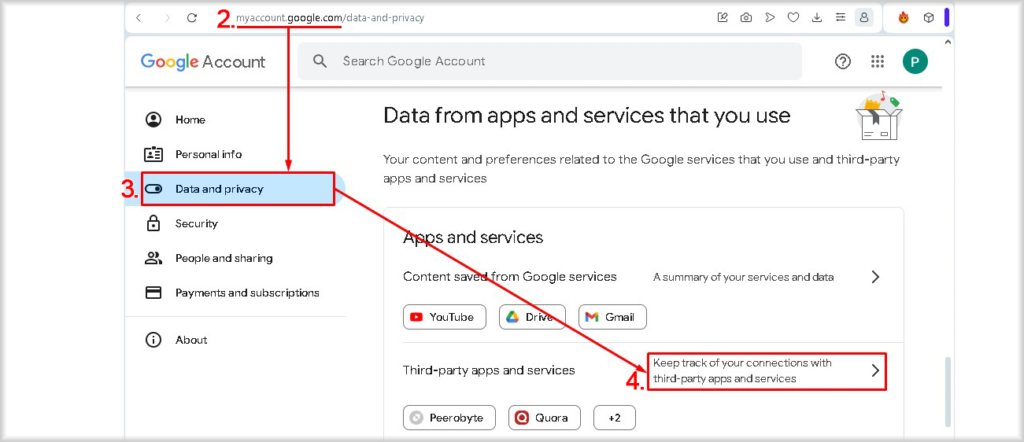Open the YouTube chip
The height and width of the screenshot is (442, 1024).
pos(444,317)
